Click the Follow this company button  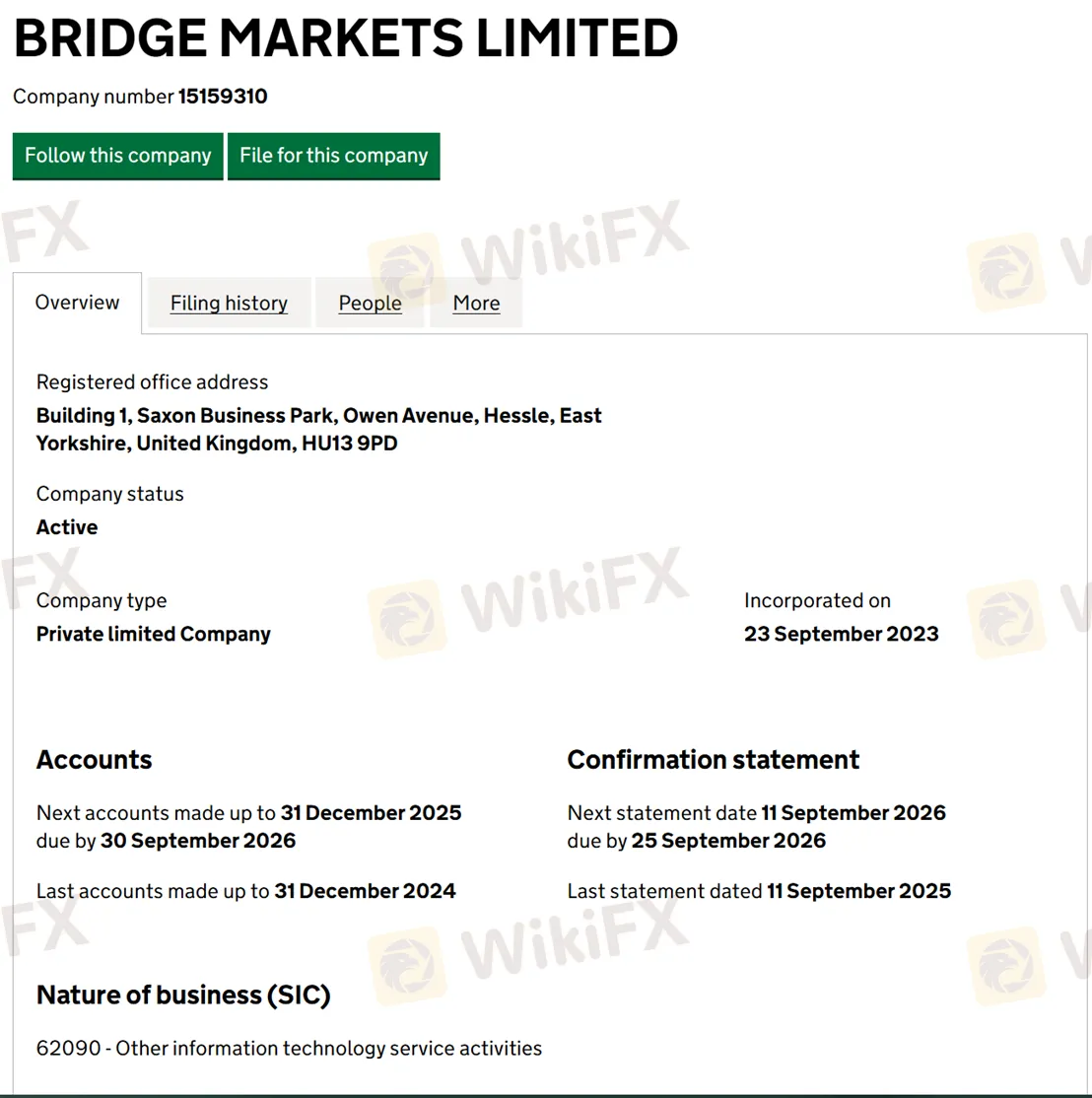click(118, 156)
